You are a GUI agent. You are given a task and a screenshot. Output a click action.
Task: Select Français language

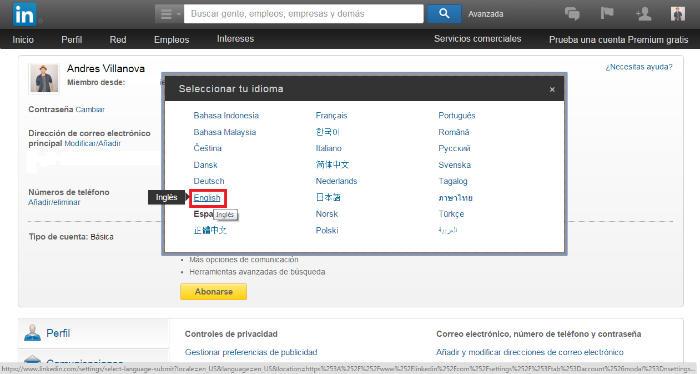331,116
